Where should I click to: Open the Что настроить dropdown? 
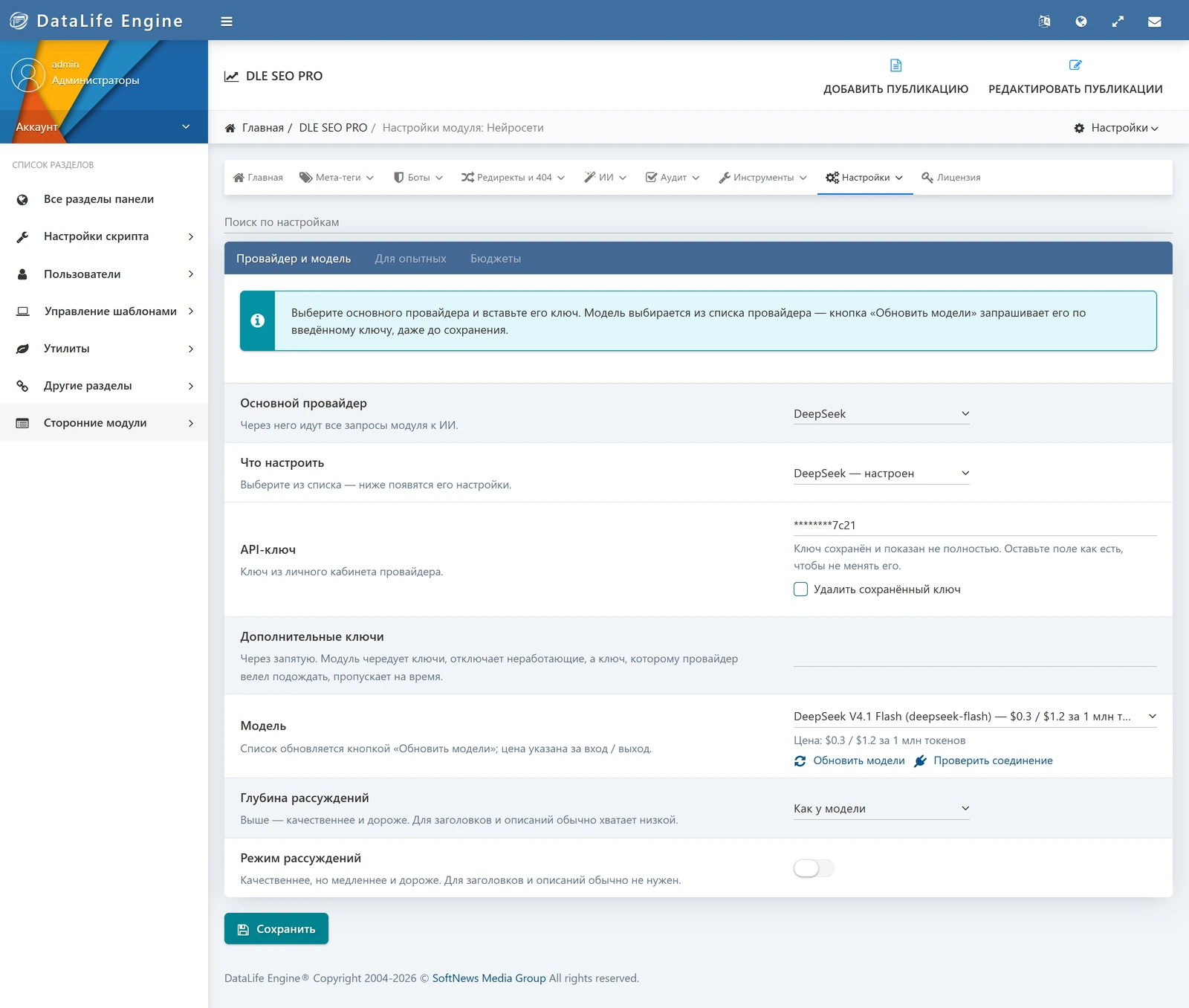[x=881, y=474]
